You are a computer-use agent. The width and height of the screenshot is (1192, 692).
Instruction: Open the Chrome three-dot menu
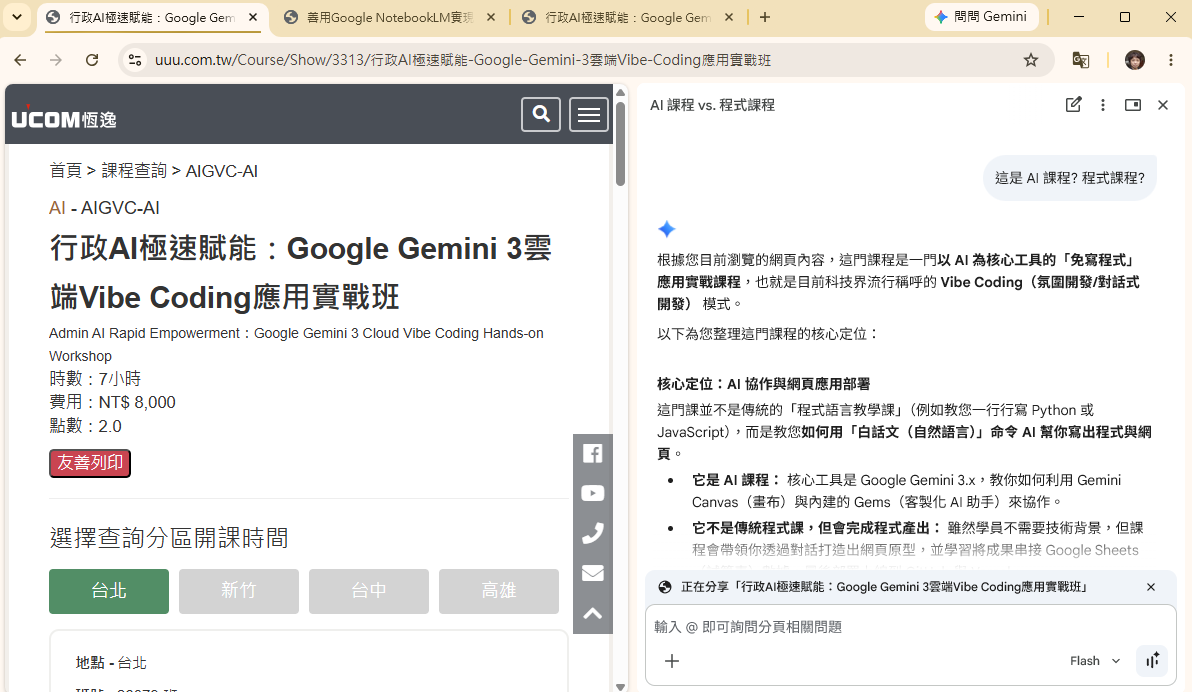[x=1171, y=60]
